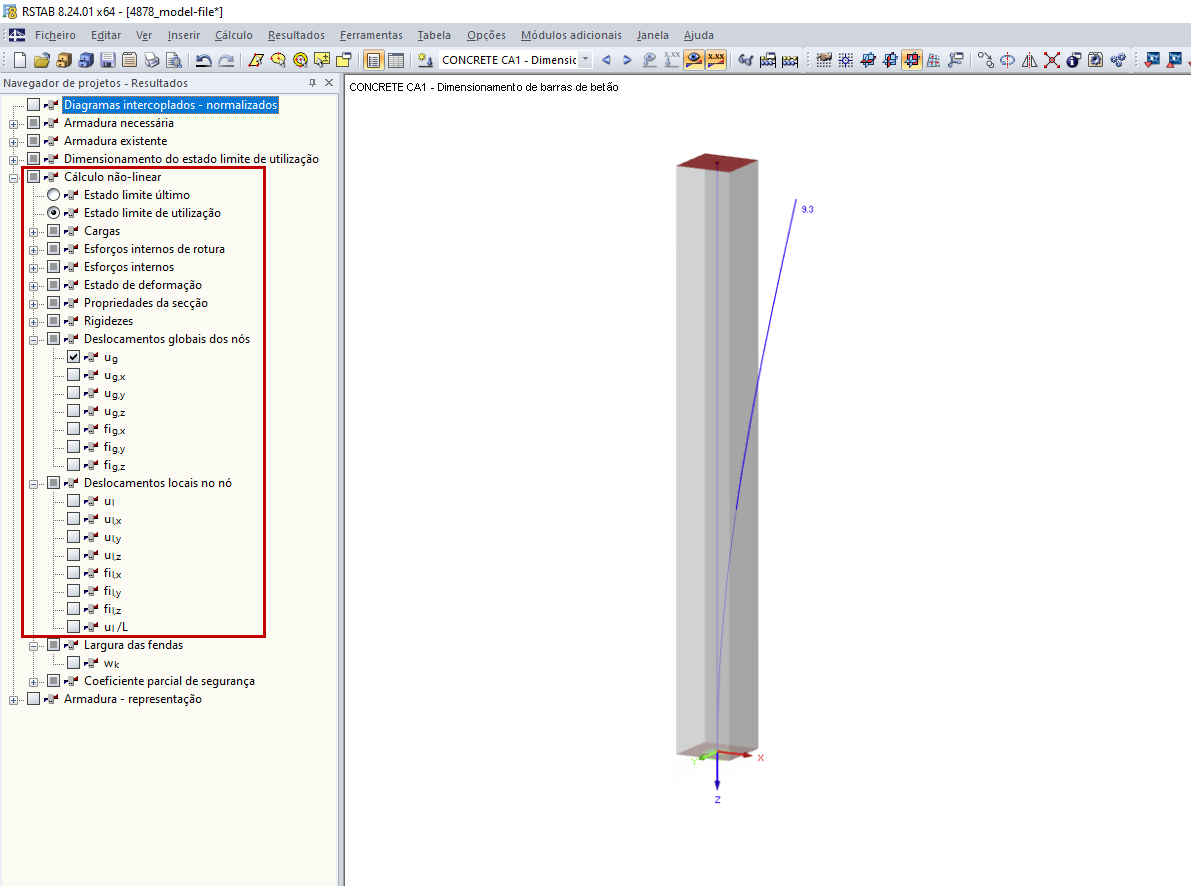Click the yellow target selection icon

coord(300,60)
